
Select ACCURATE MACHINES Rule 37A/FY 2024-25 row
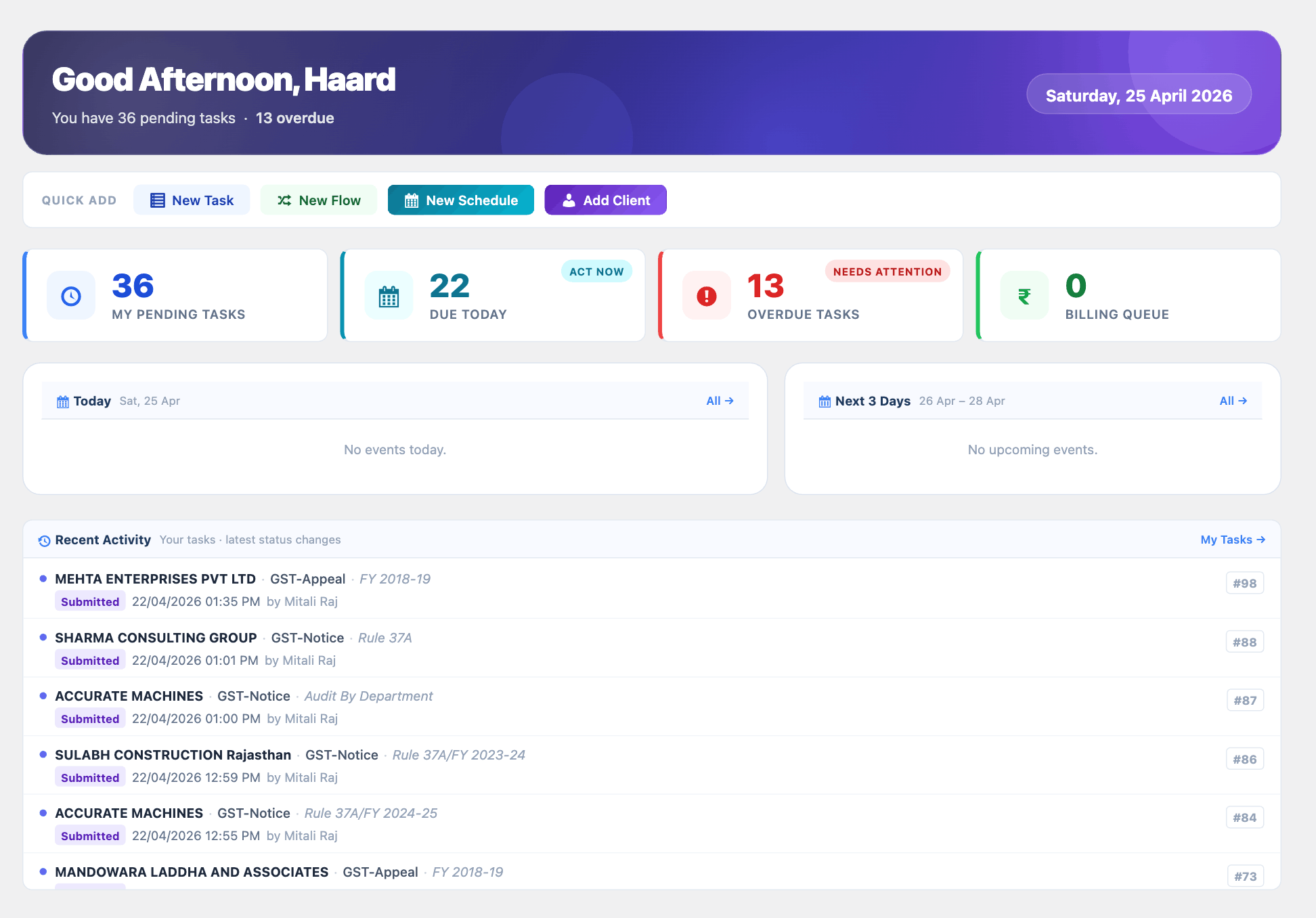pyautogui.click(x=652, y=823)
